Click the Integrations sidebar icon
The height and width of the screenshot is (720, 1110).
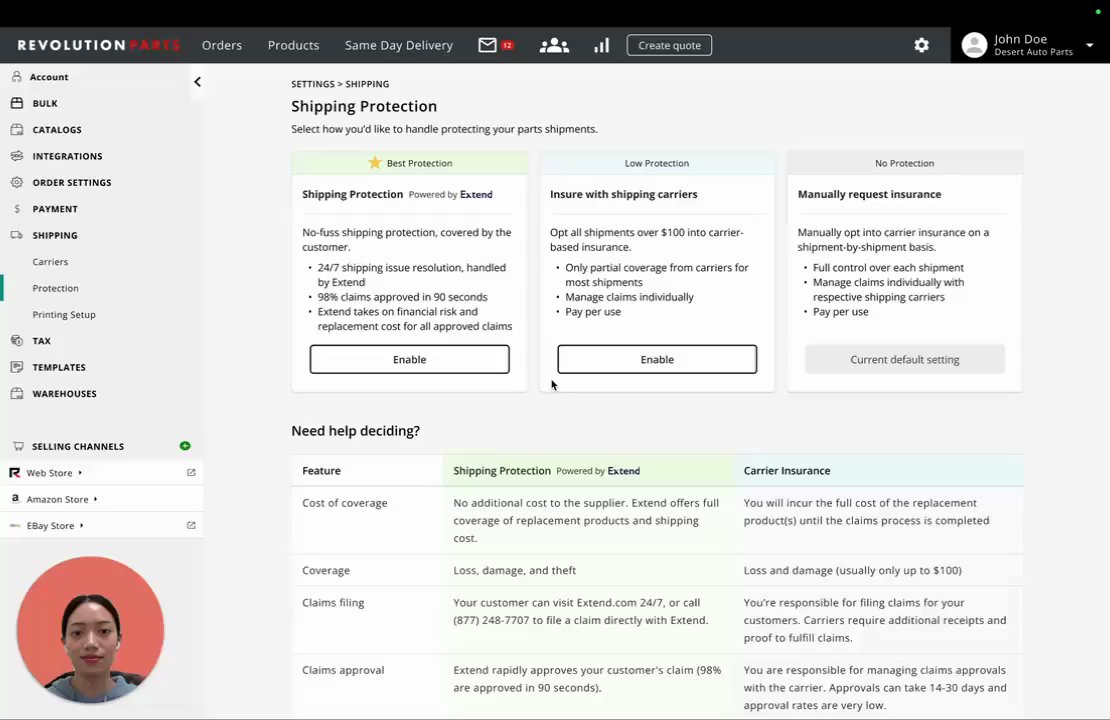tap(17, 156)
